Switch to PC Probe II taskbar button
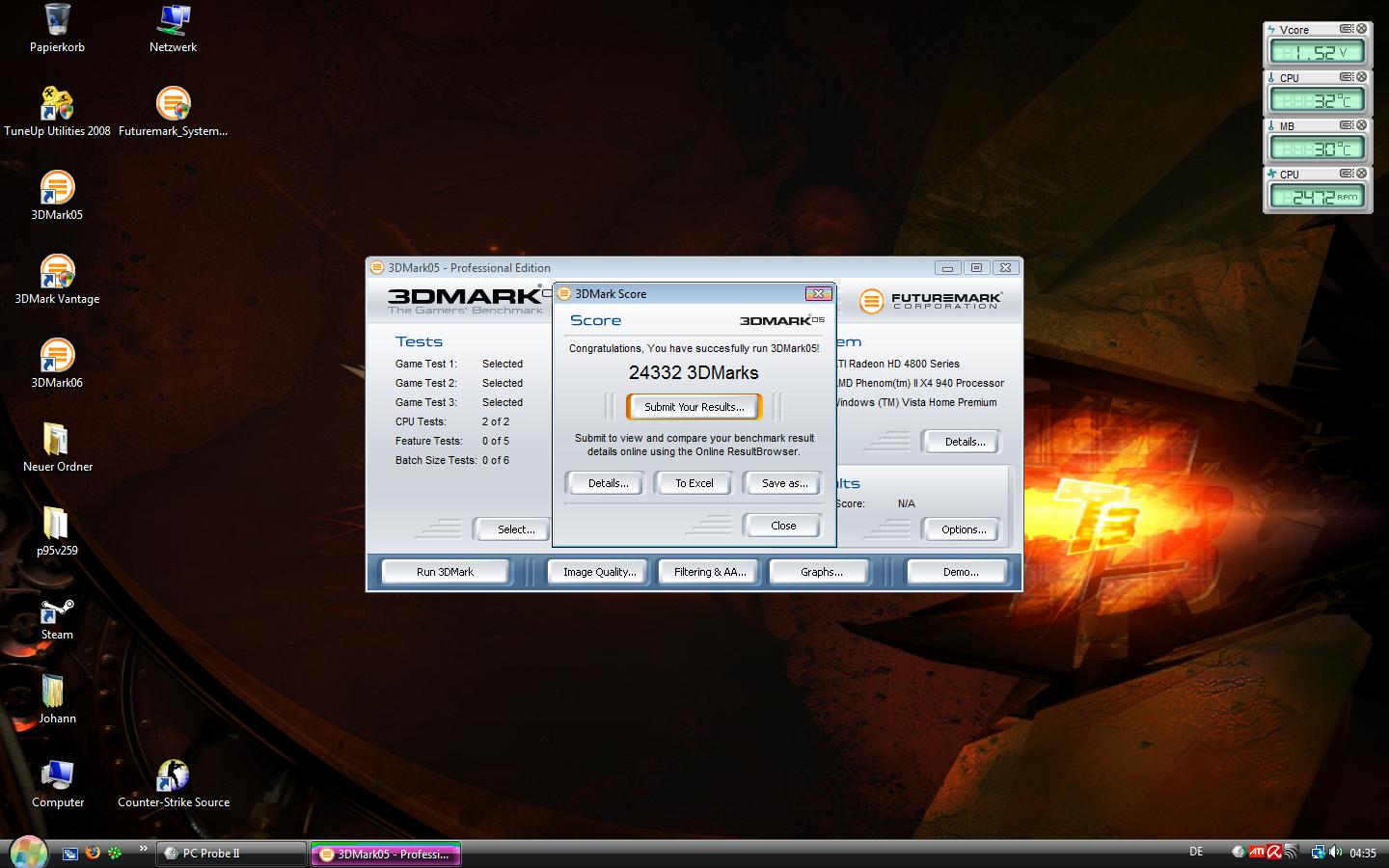The image size is (1389, 868). click(x=231, y=854)
